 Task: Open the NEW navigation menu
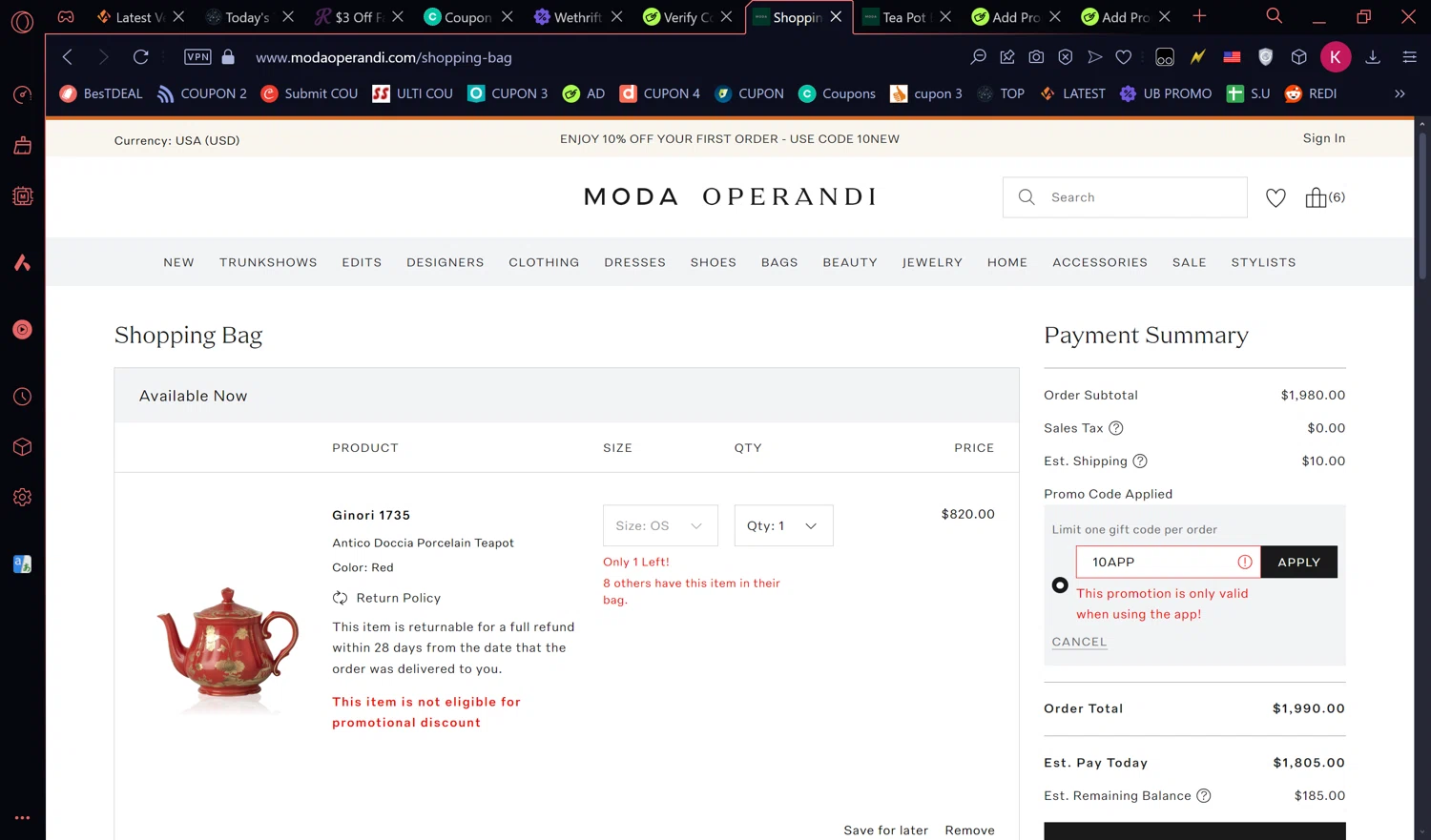(x=178, y=262)
